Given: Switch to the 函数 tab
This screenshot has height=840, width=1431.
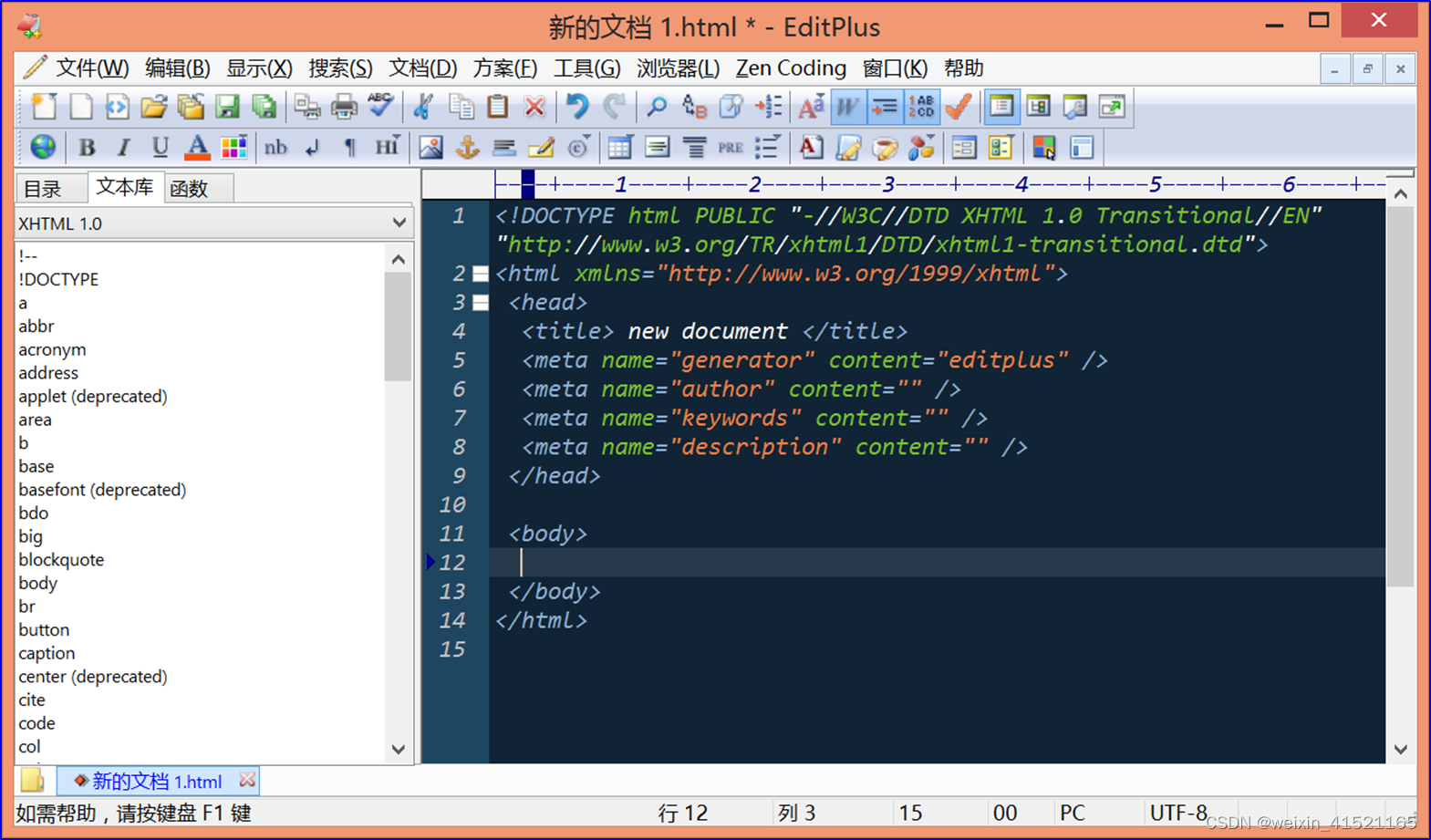Looking at the screenshot, I should point(189,189).
